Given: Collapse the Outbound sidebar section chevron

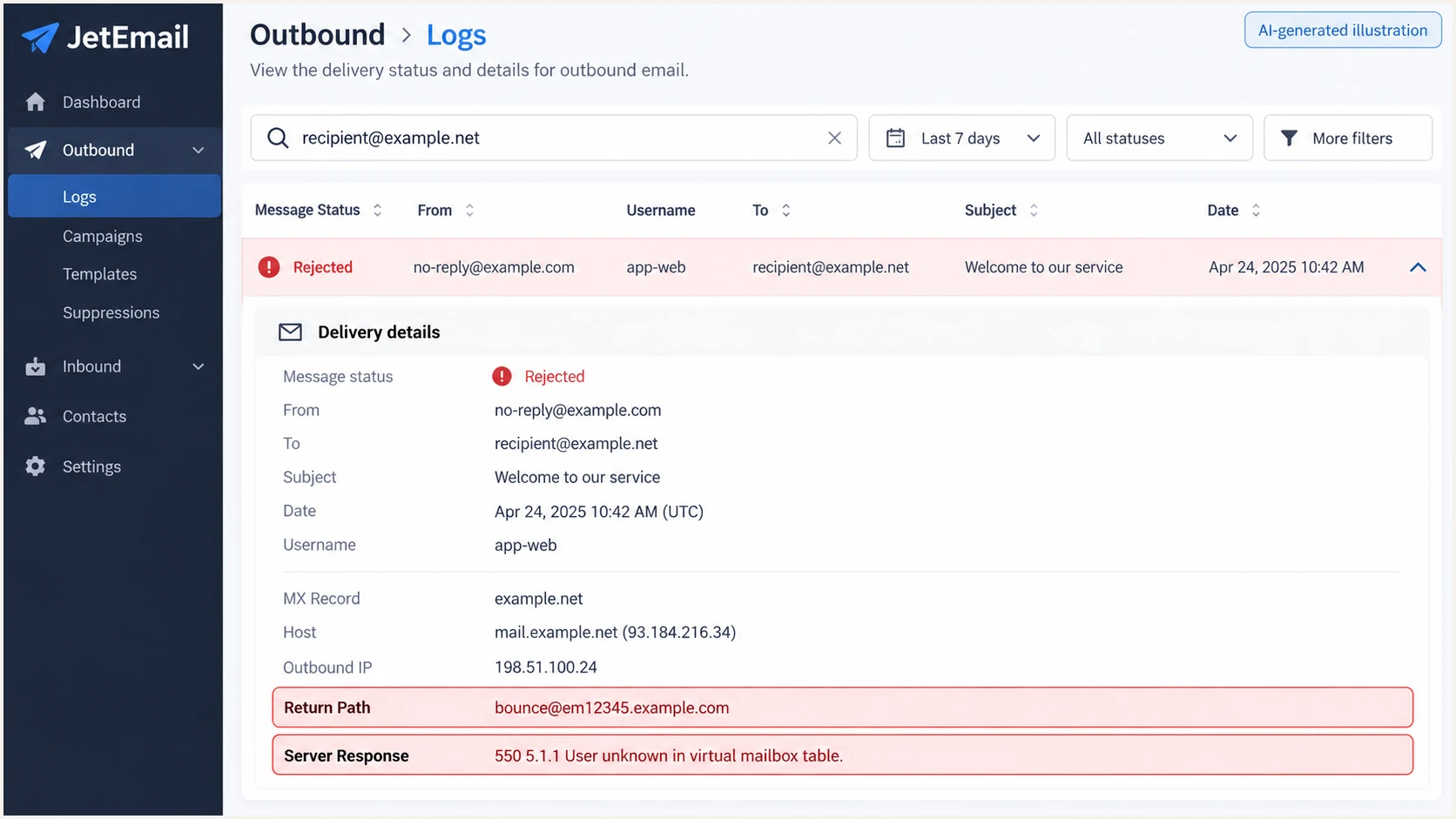Looking at the screenshot, I should [199, 150].
